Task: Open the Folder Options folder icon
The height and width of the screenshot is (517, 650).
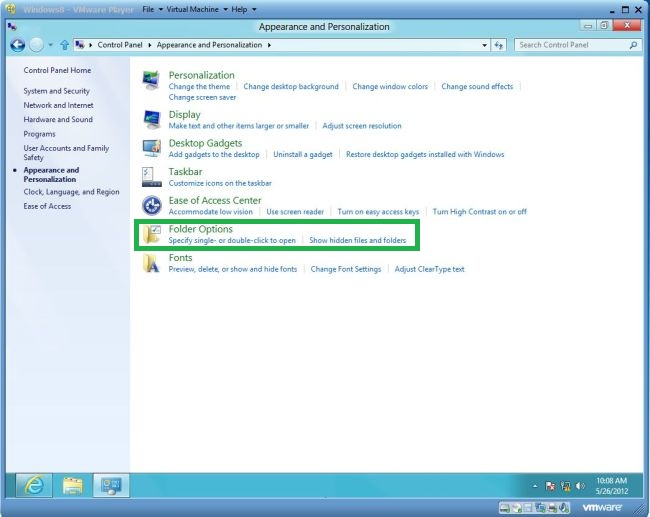Action: pyautogui.click(x=152, y=234)
